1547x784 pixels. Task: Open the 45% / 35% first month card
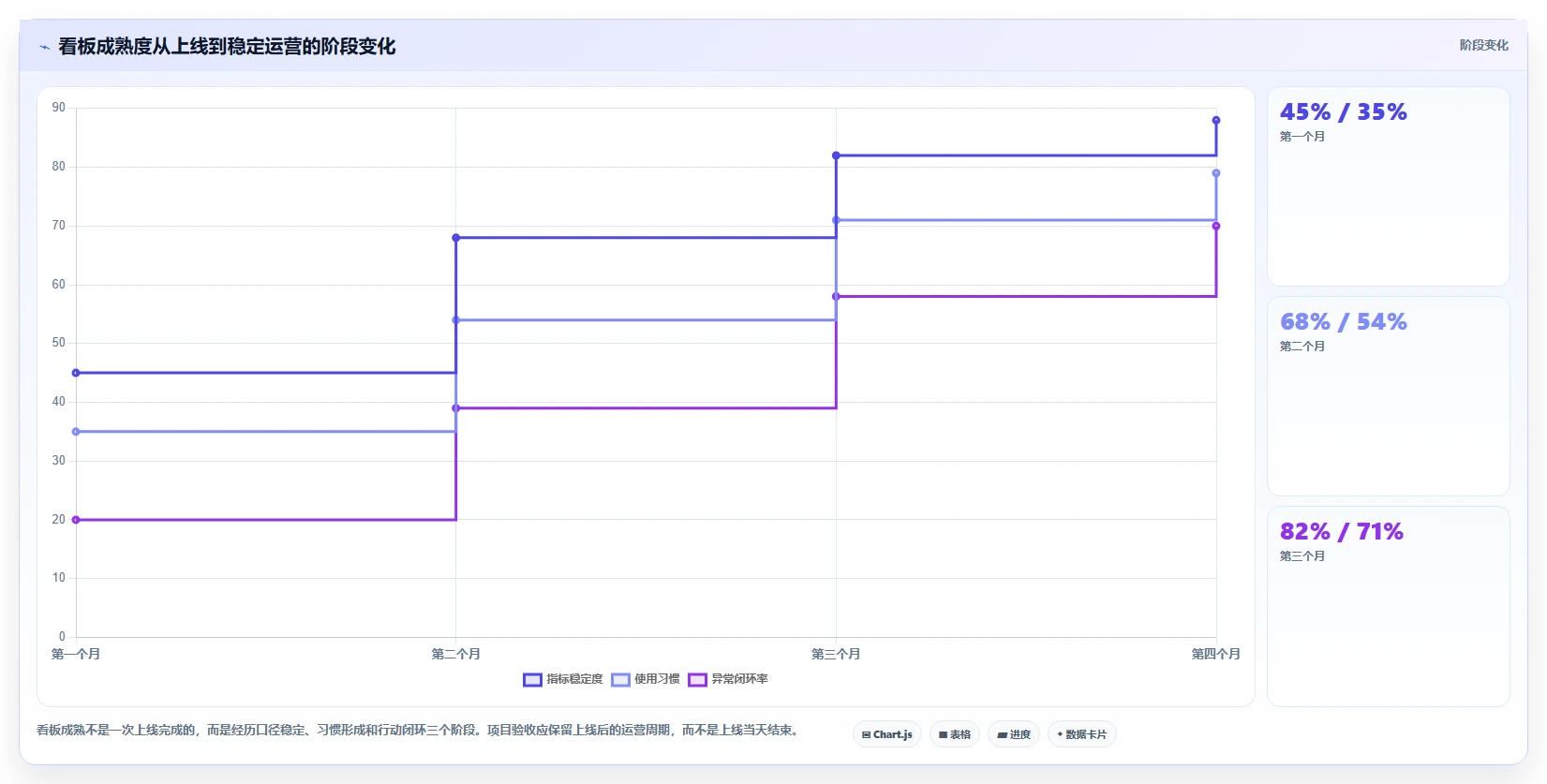[1389, 186]
